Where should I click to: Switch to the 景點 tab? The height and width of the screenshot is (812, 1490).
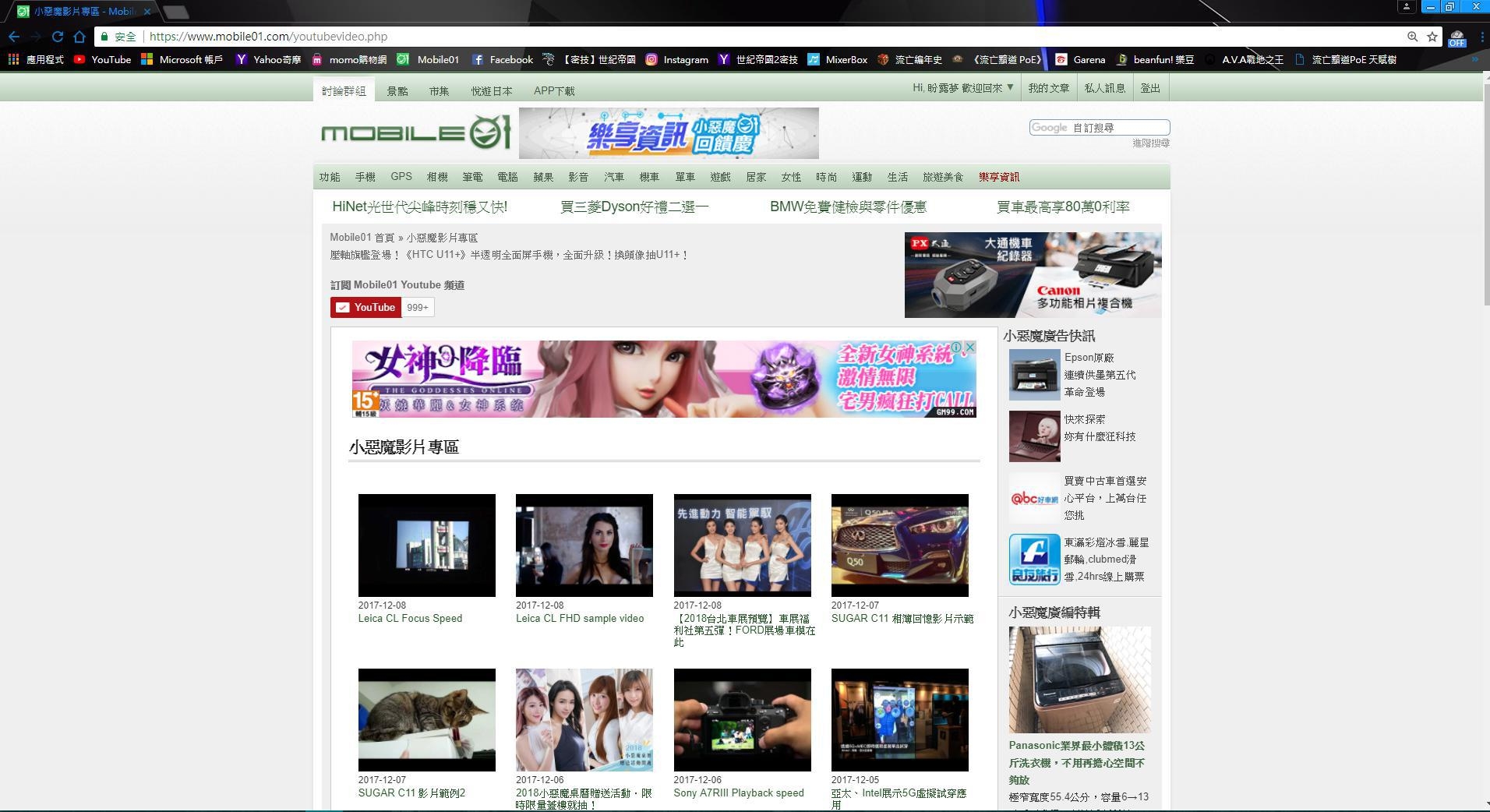397,90
